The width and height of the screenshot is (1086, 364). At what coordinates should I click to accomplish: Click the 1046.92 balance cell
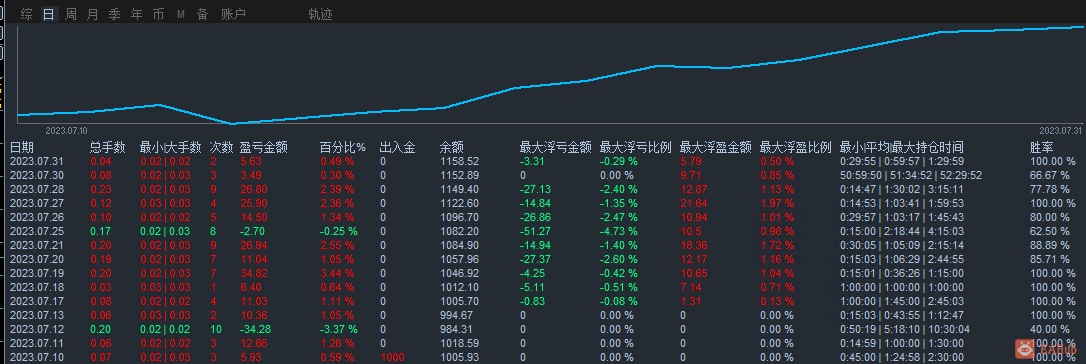[x=460, y=273]
